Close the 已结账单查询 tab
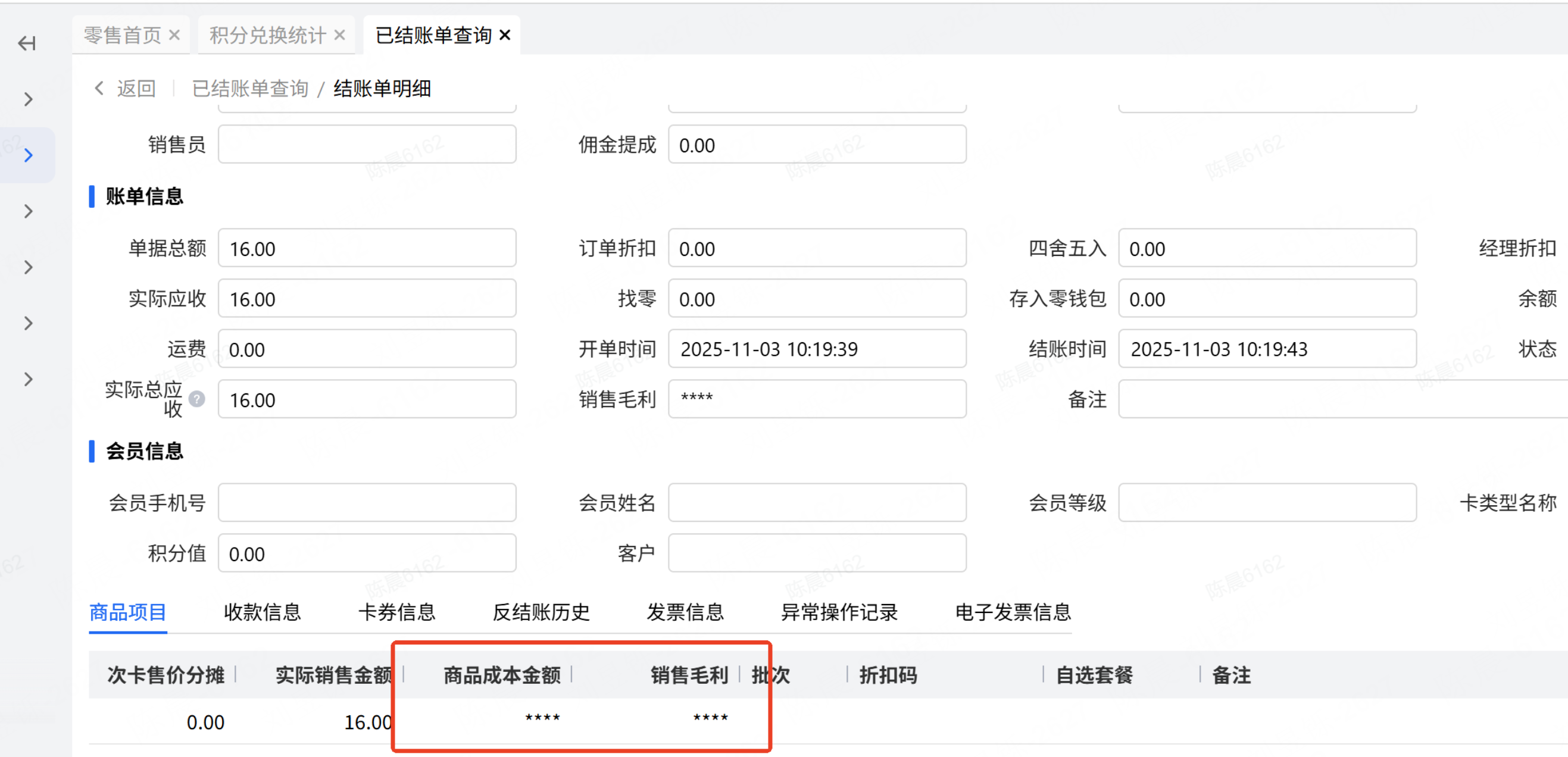 [505, 35]
